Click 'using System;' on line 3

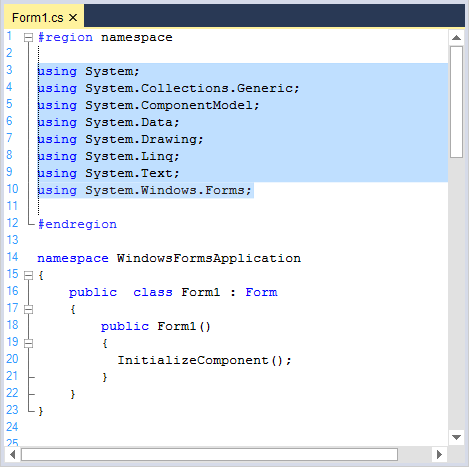point(88,71)
